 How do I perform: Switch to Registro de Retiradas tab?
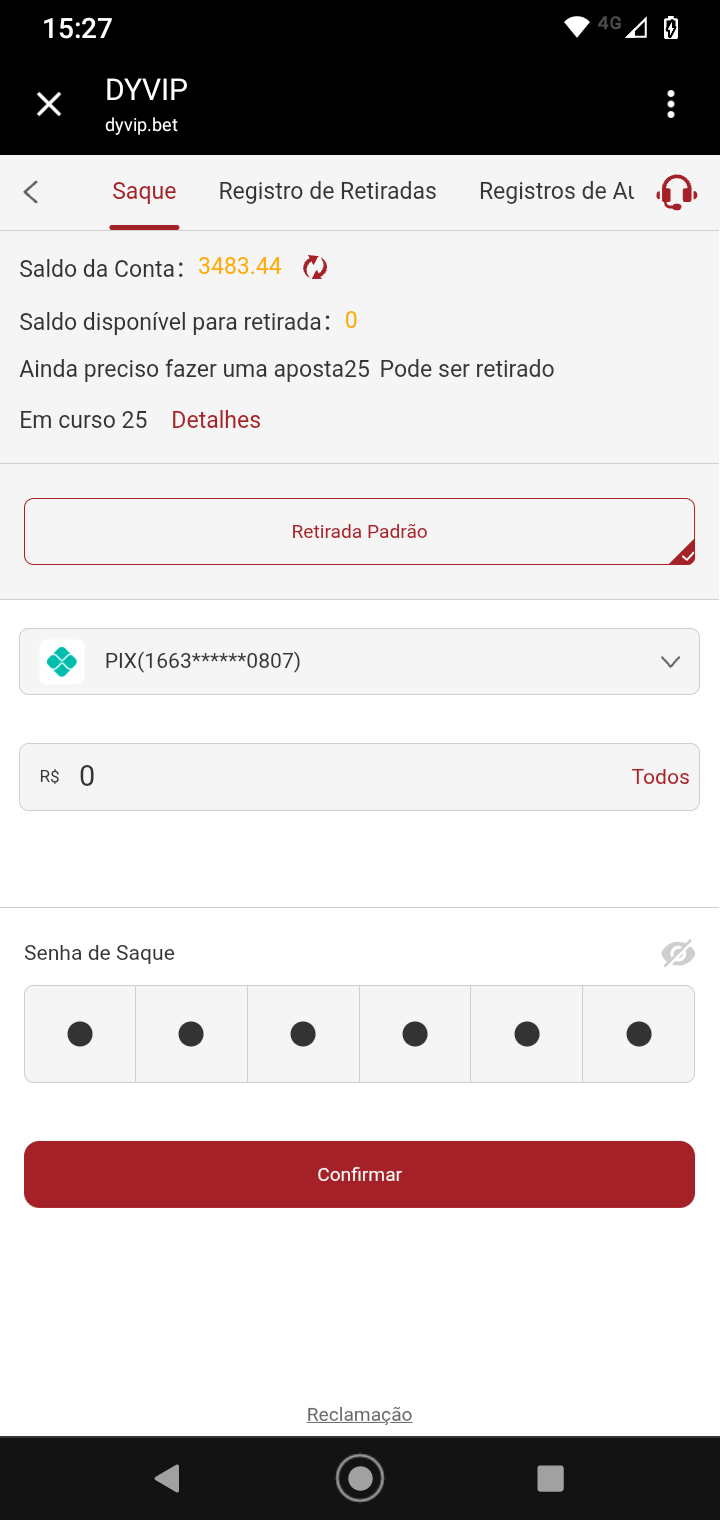coord(327,191)
